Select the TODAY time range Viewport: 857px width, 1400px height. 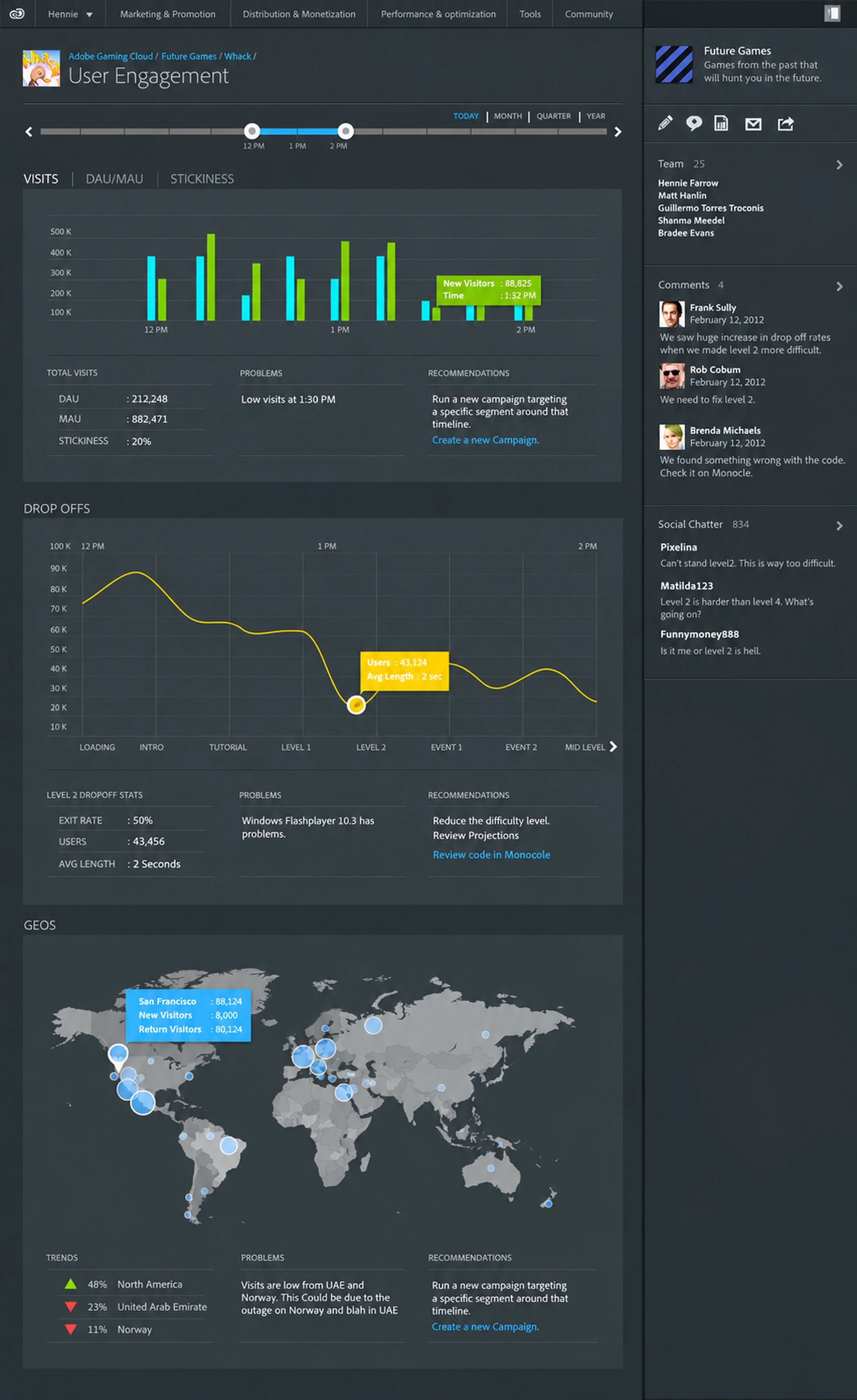[466, 116]
